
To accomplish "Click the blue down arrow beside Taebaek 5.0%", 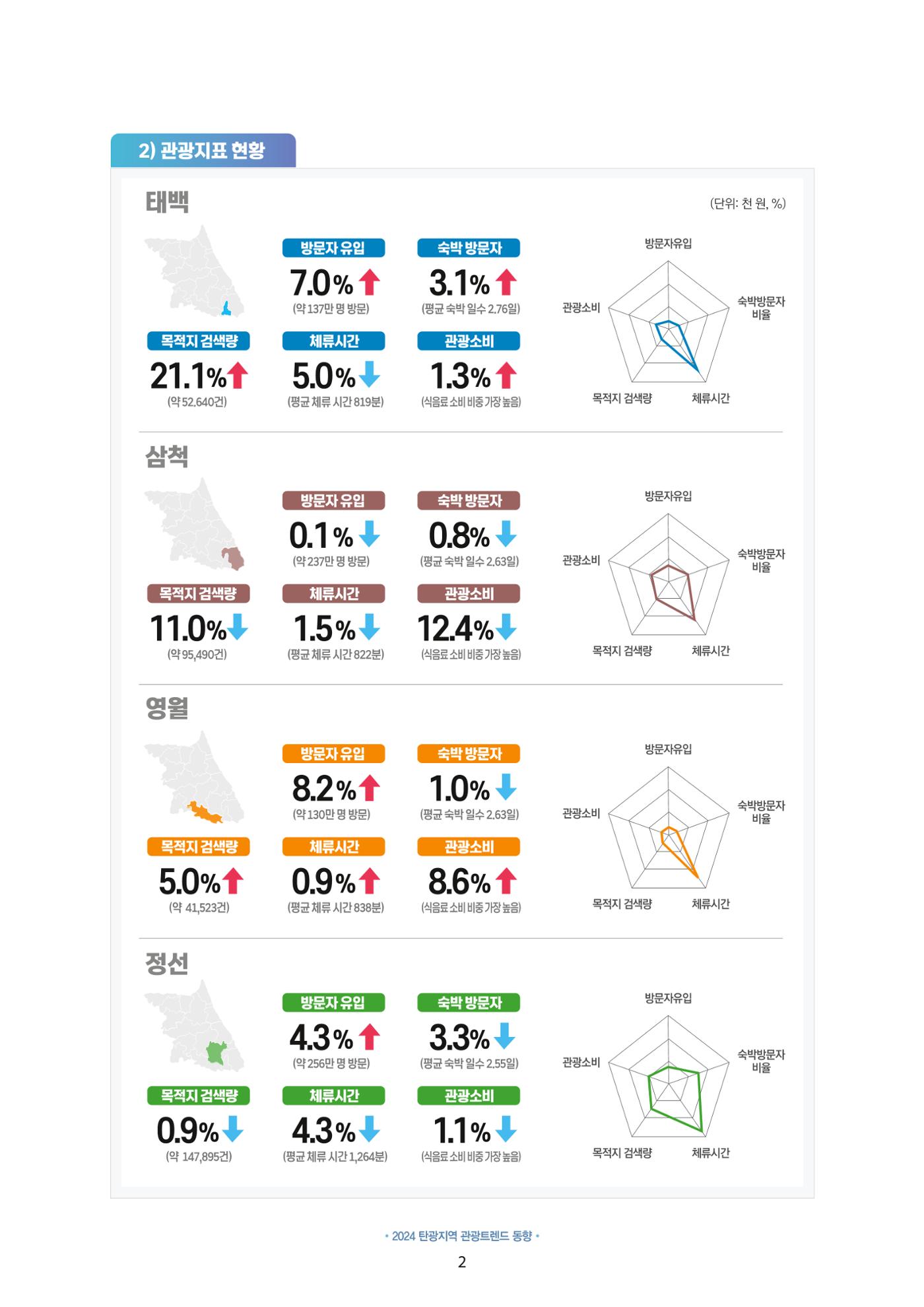I will pyautogui.click(x=370, y=374).
